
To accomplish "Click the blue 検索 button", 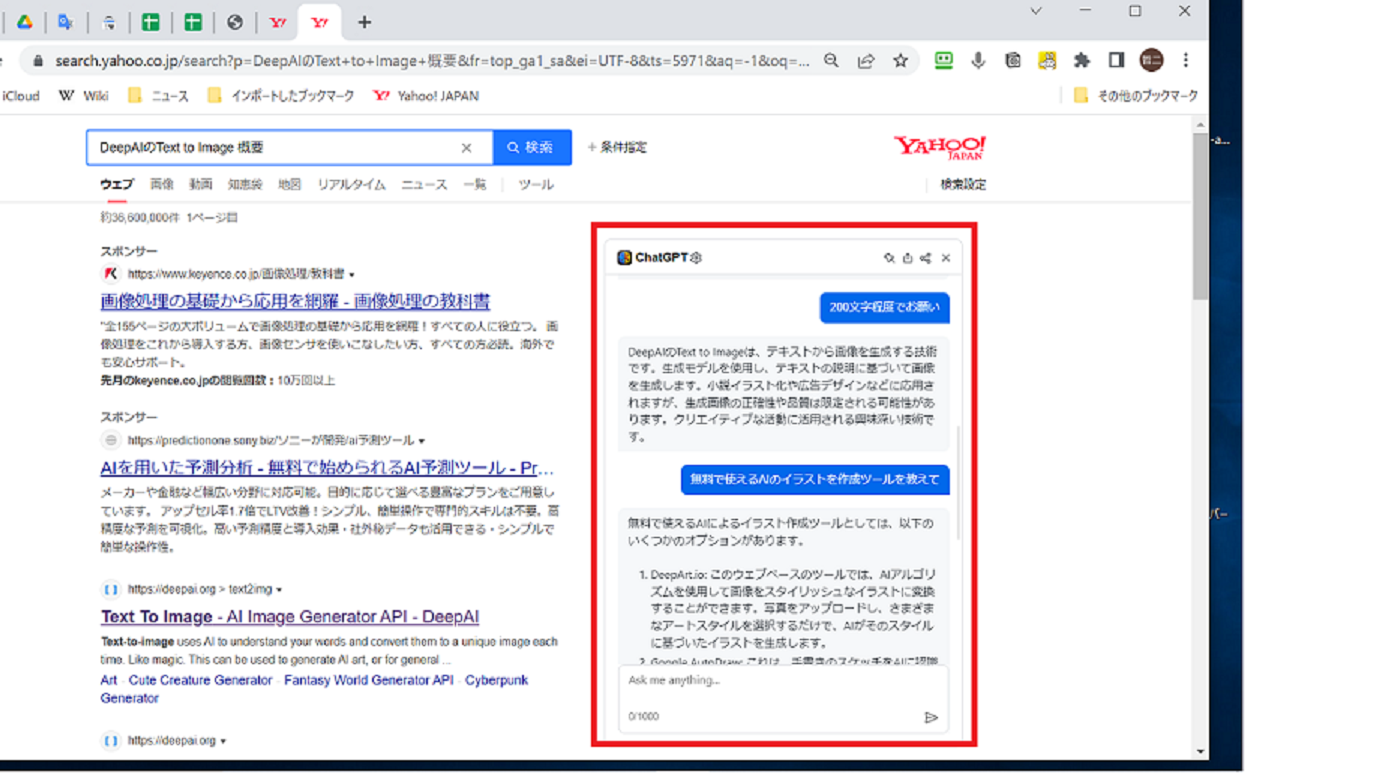I will point(532,148).
